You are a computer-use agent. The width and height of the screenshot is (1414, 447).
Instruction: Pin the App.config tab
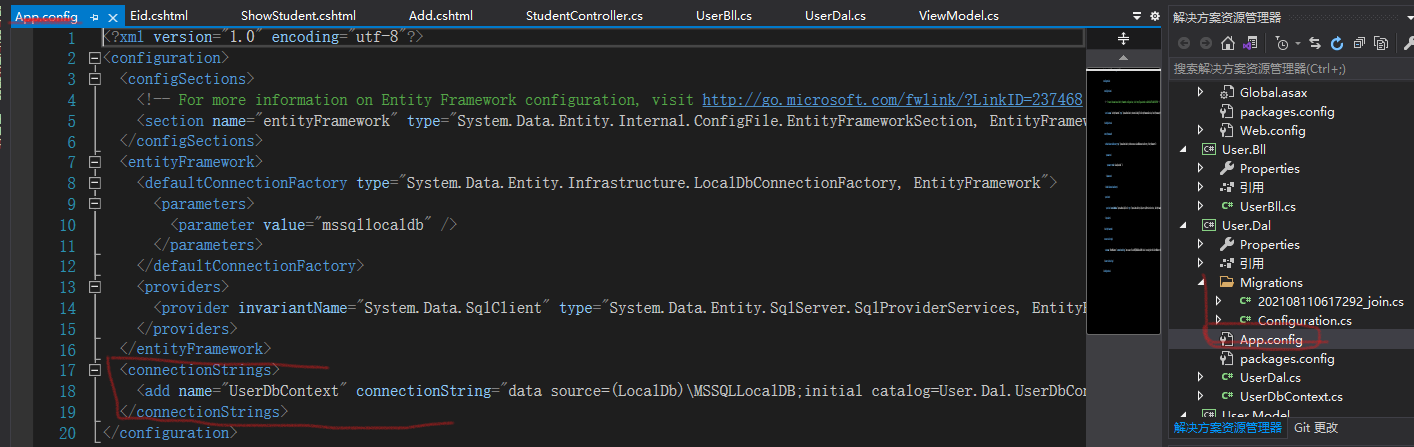94,17
